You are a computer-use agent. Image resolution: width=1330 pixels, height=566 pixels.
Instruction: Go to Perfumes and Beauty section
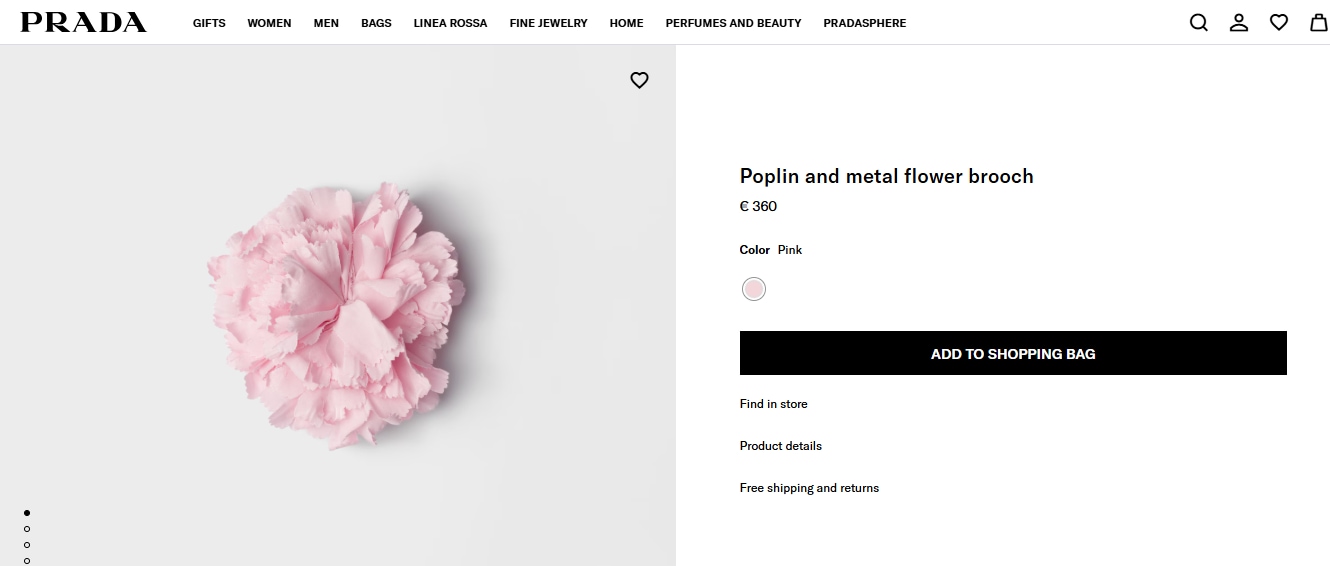click(x=733, y=23)
